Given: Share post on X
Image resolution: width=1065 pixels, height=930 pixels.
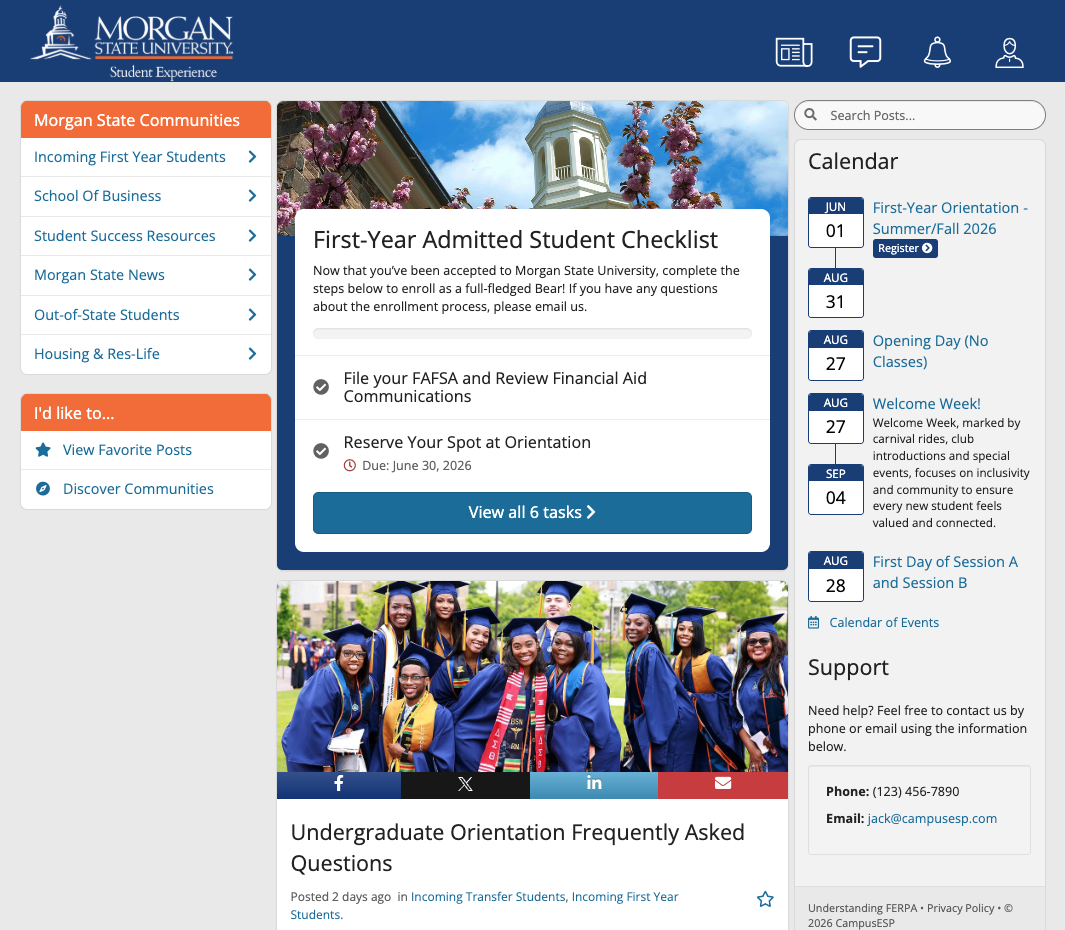Looking at the screenshot, I should pyautogui.click(x=465, y=784).
